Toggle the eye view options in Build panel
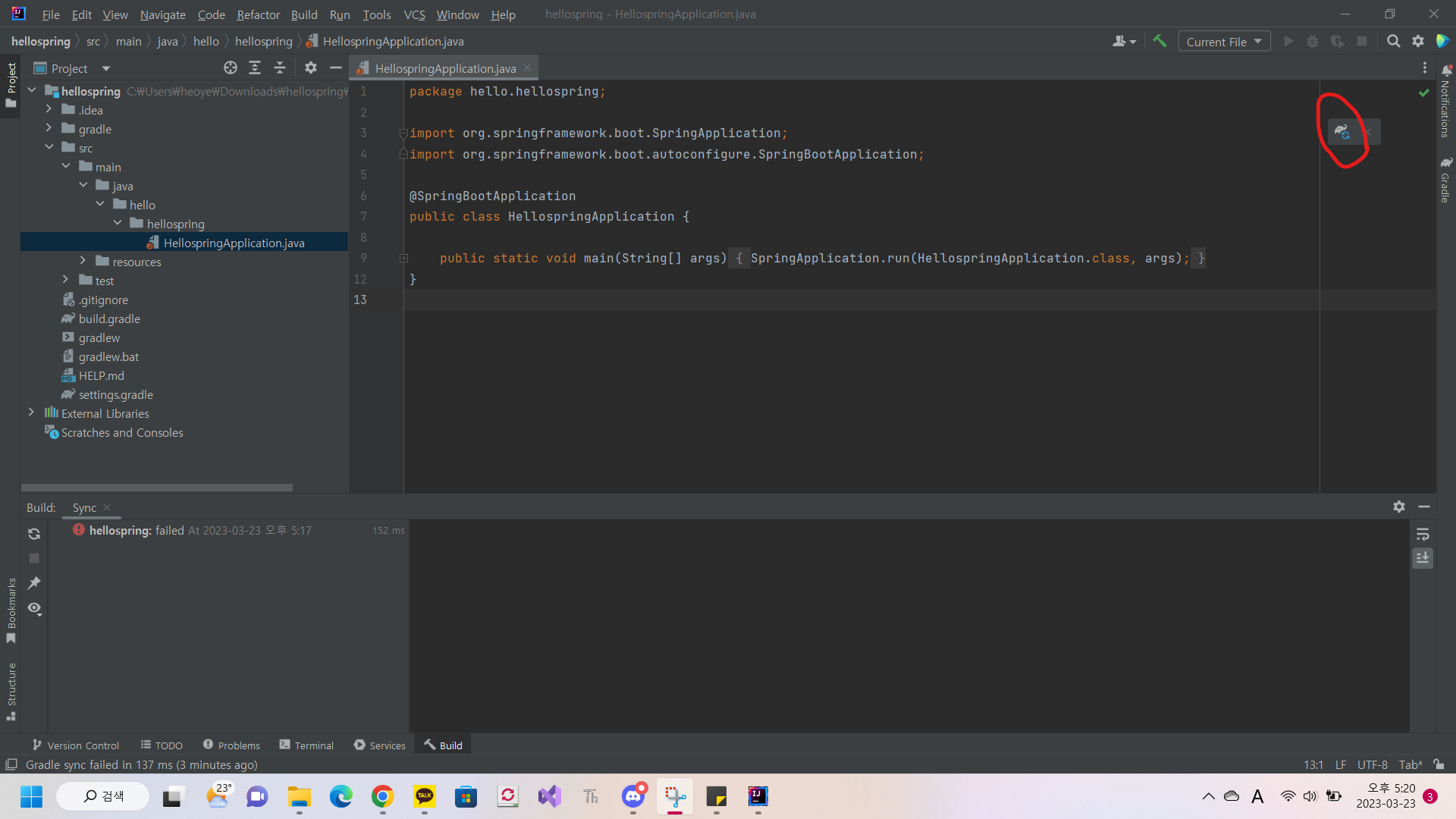 34,608
